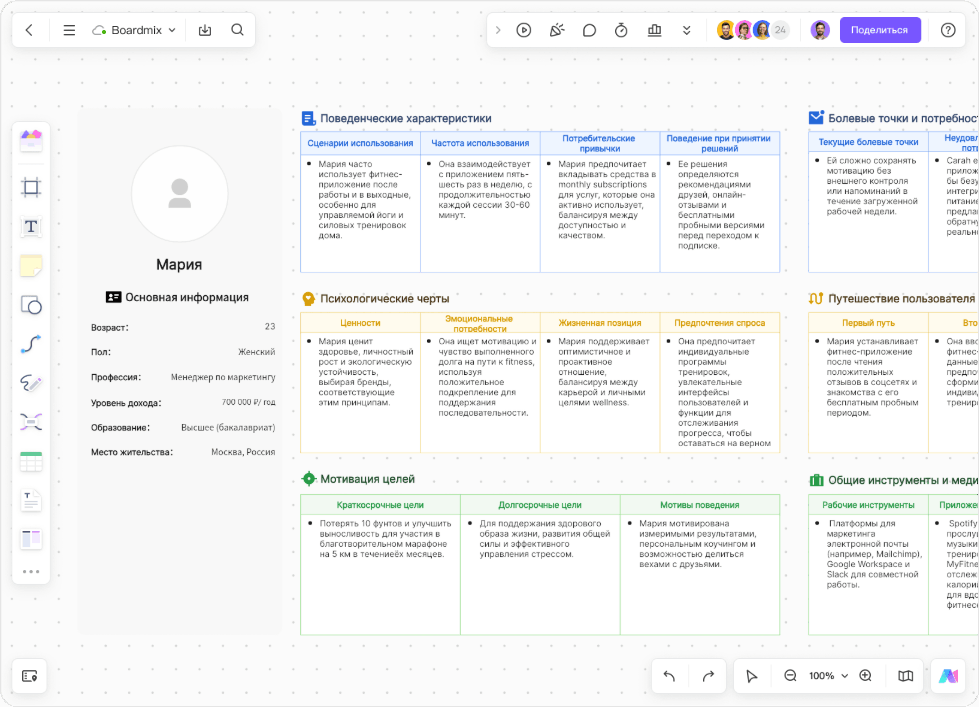This screenshot has height=707, width=979.
Task: Open more tools ellipsis in sidebar
Action: (31, 571)
